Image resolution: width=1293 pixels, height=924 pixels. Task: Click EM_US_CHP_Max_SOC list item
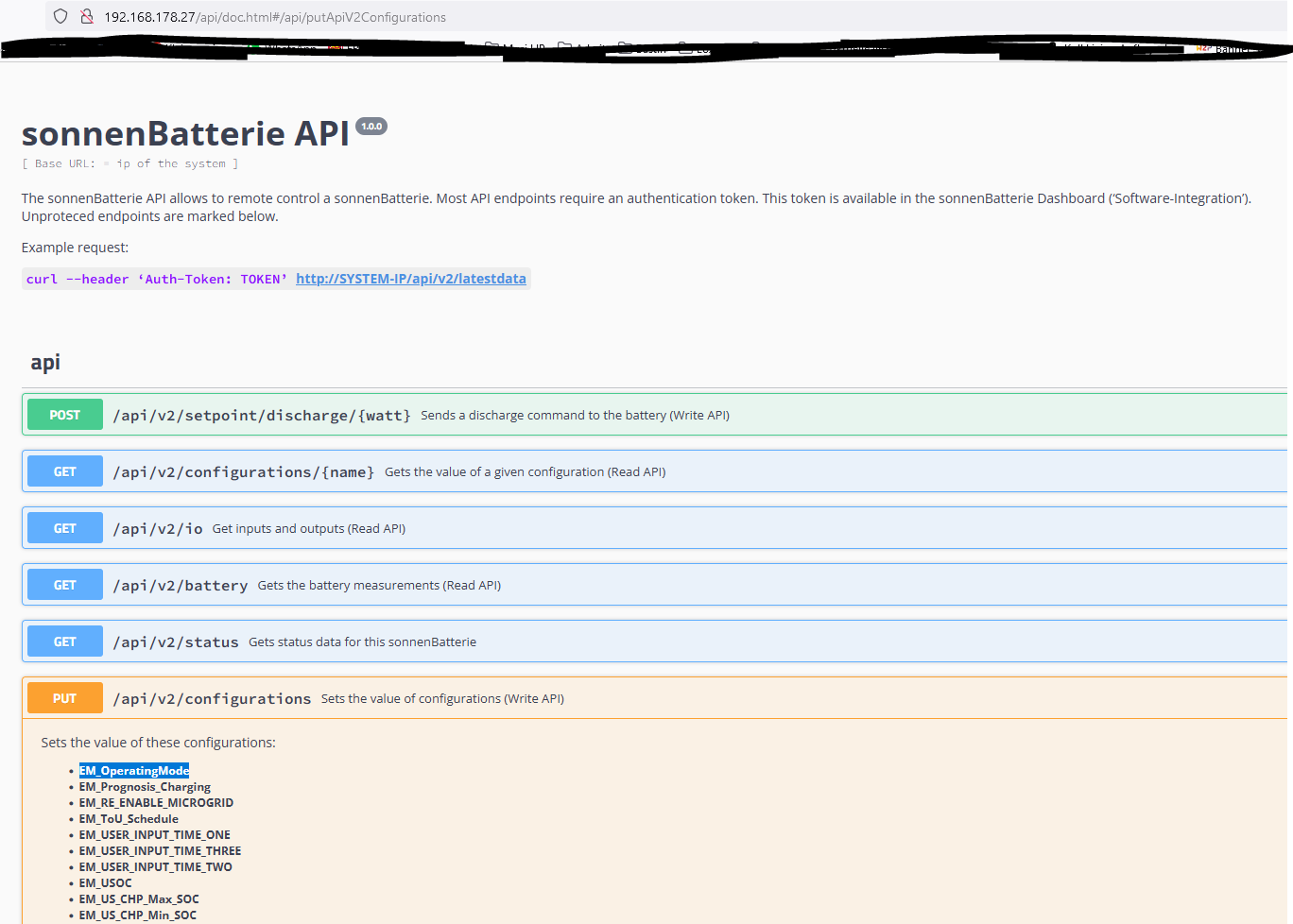point(139,899)
